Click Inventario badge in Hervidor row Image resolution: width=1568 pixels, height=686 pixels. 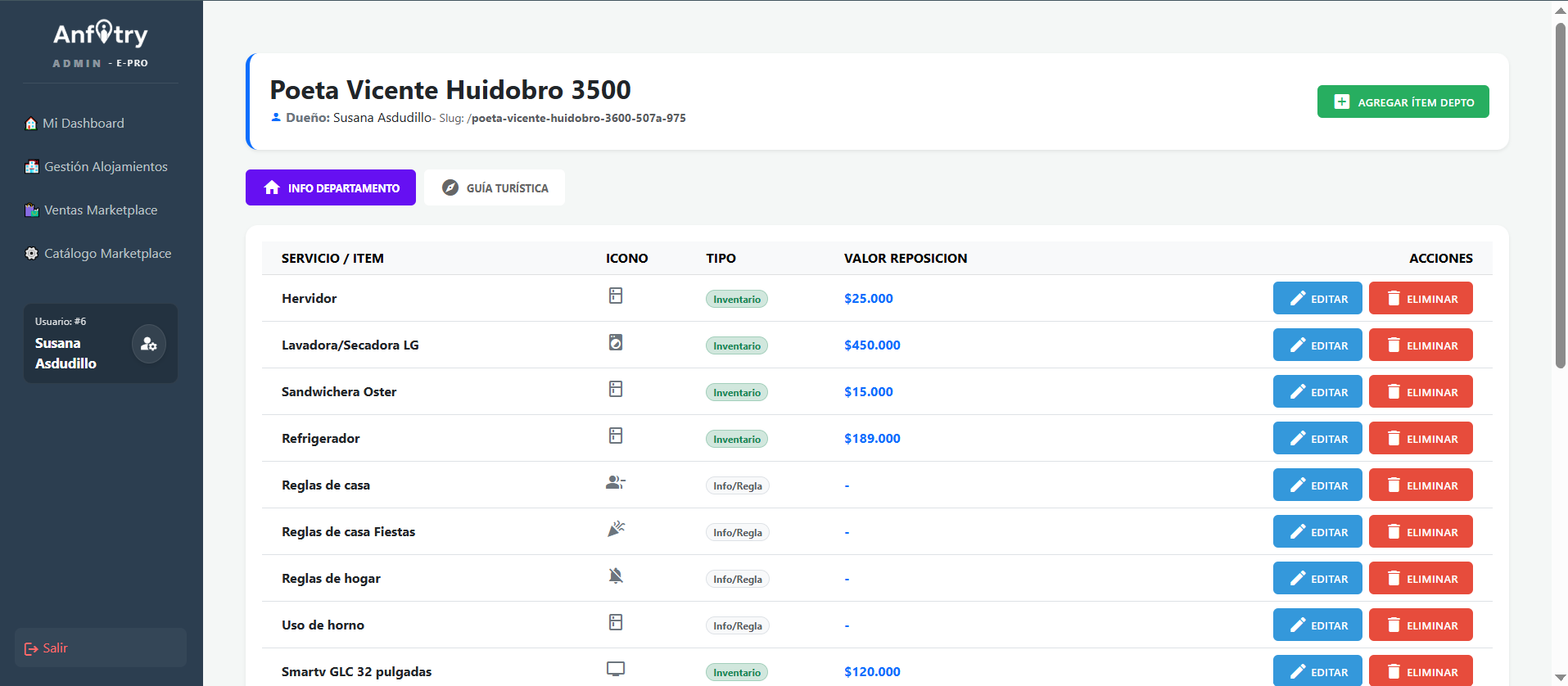tap(737, 299)
